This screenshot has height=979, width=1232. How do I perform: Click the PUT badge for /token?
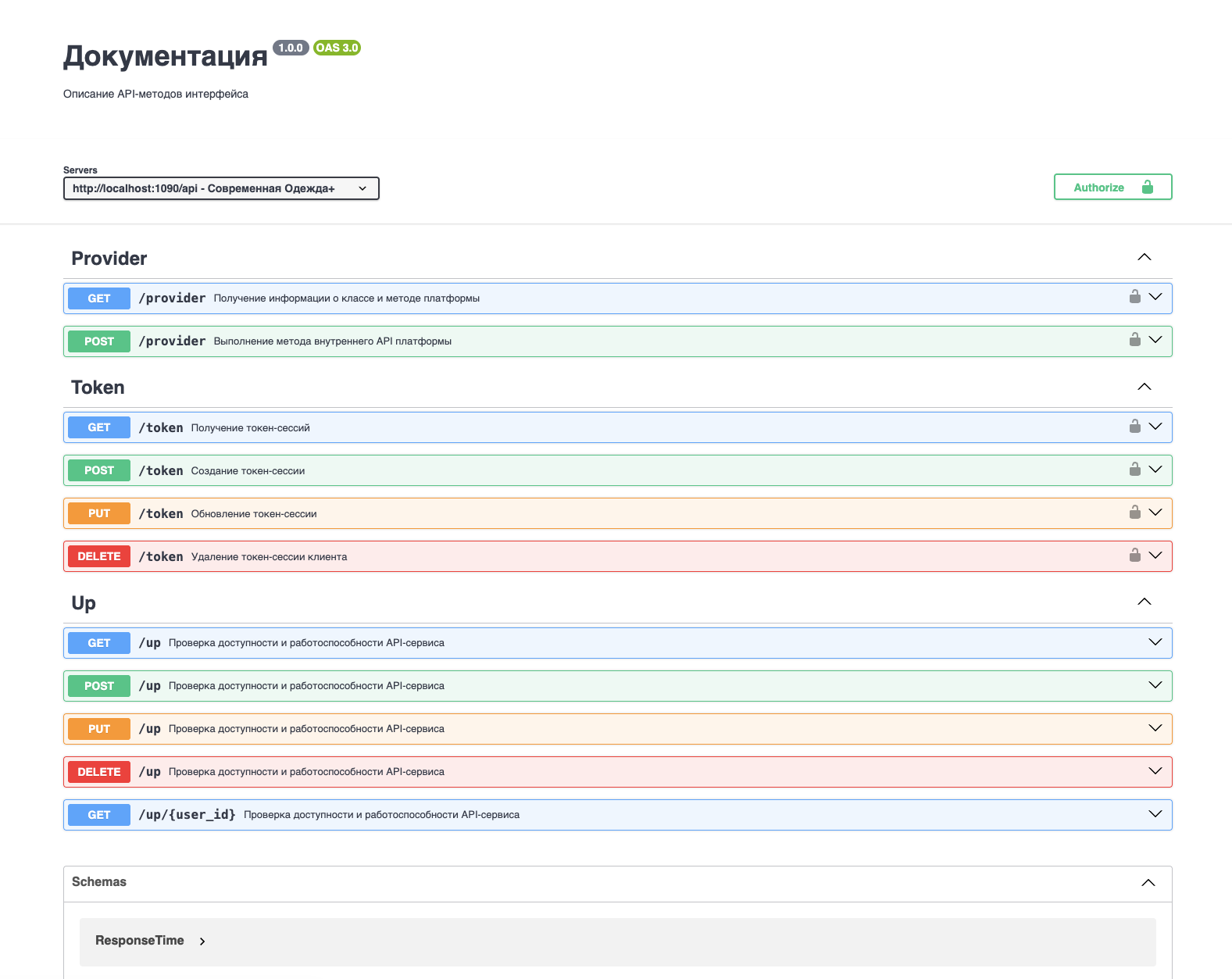tap(99, 513)
